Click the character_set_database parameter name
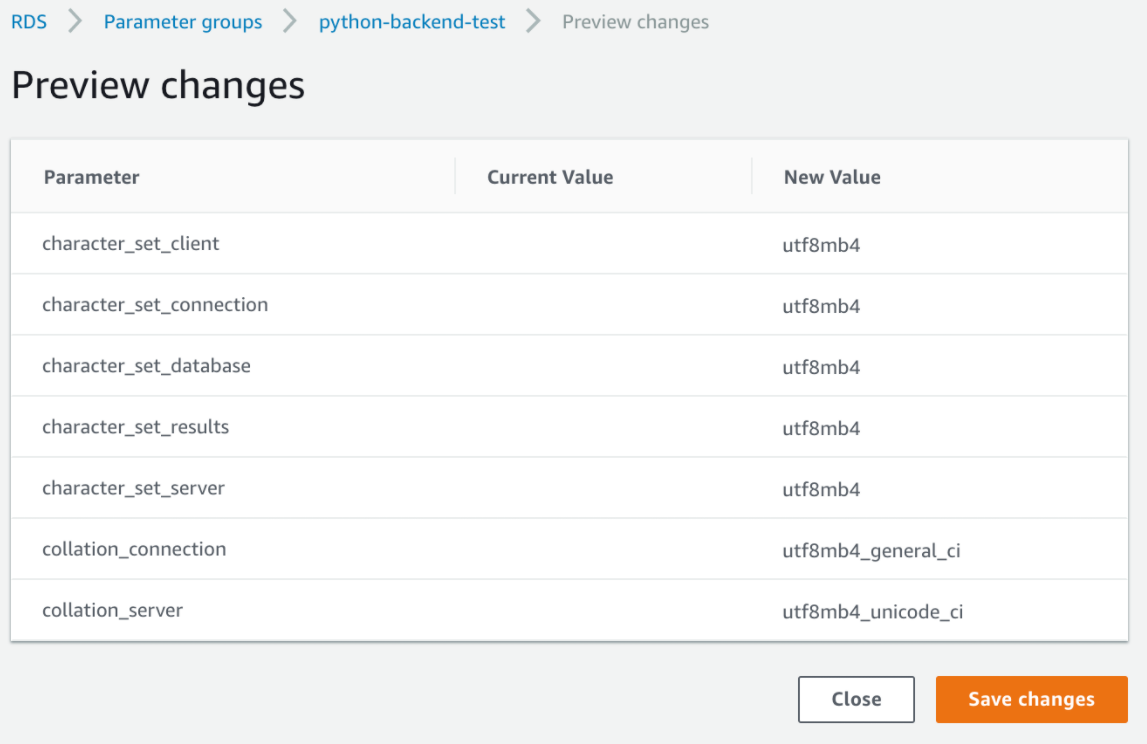The width and height of the screenshot is (1147, 744). coord(146,366)
